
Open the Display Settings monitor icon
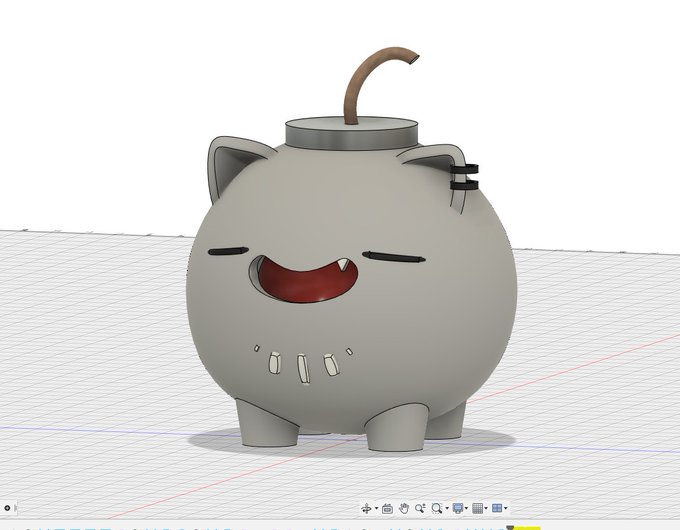(x=458, y=508)
